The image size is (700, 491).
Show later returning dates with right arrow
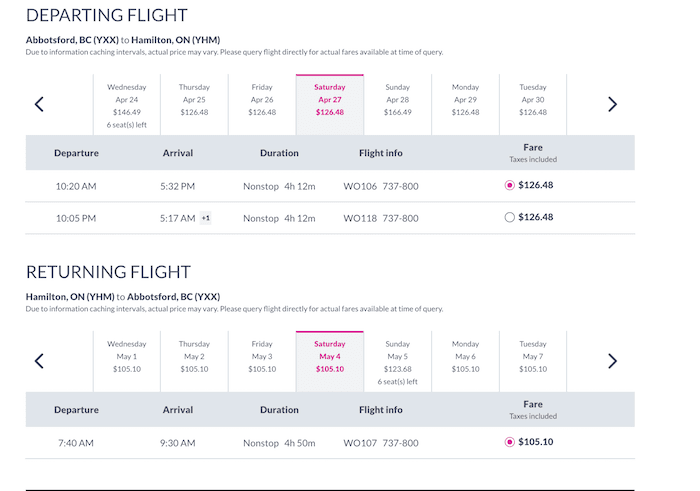[612, 361]
